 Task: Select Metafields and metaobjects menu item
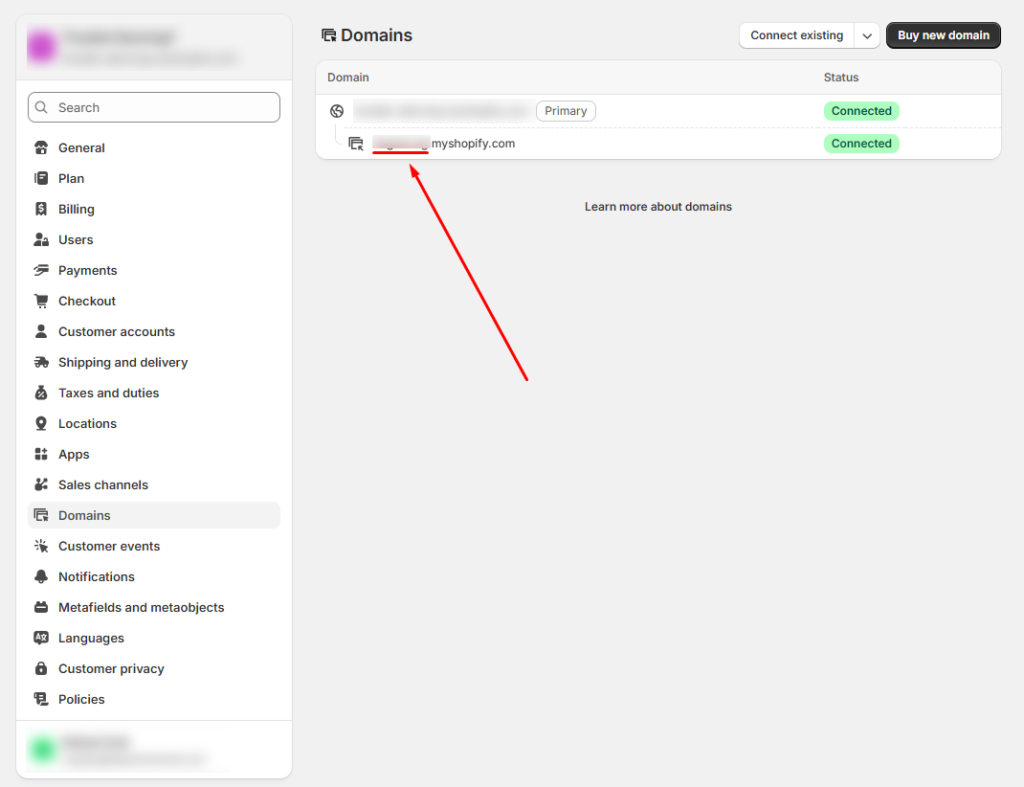pyautogui.click(x=141, y=607)
